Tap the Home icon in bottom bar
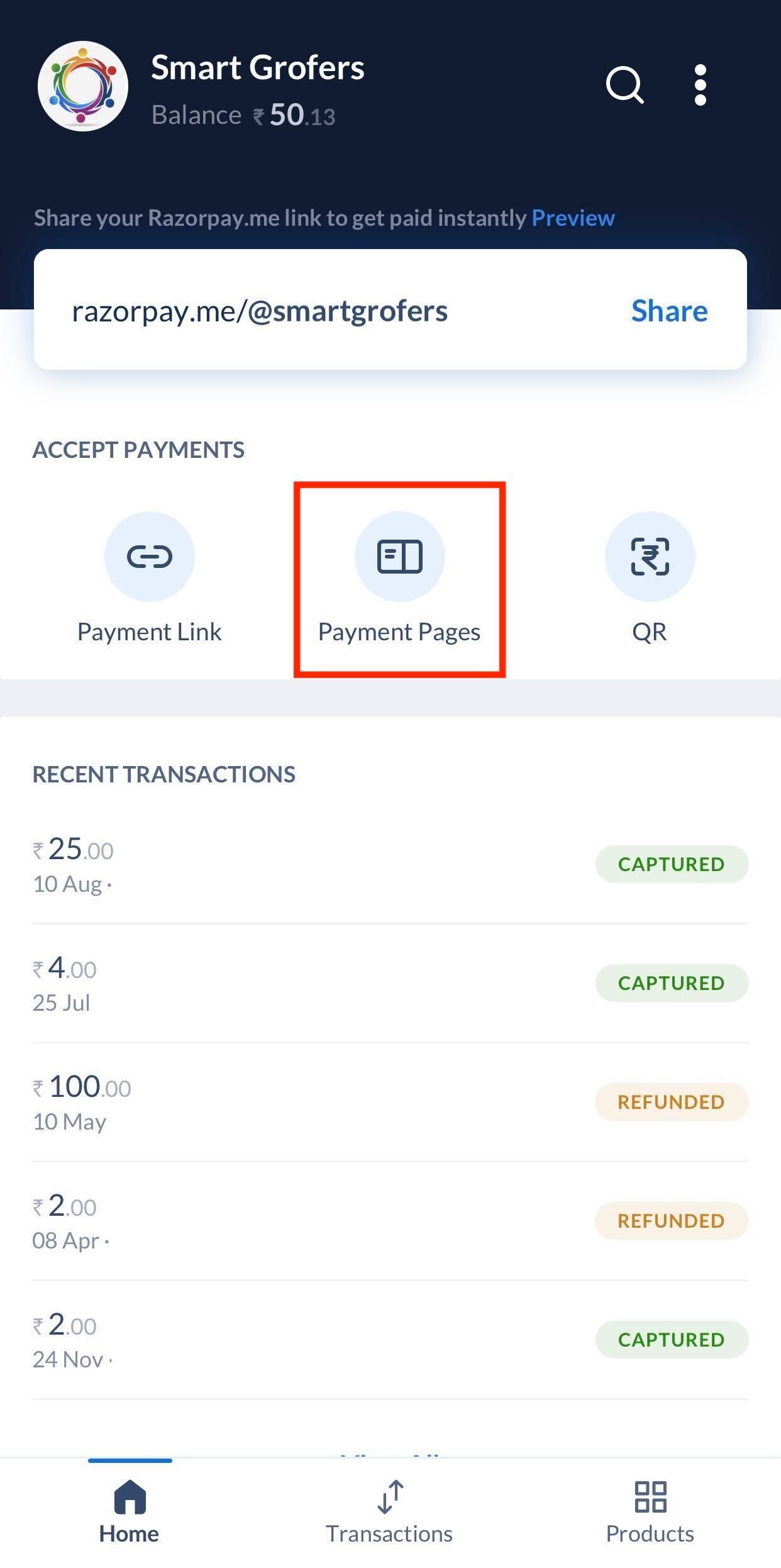The width and height of the screenshot is (781, 1568). [130, 1496]
